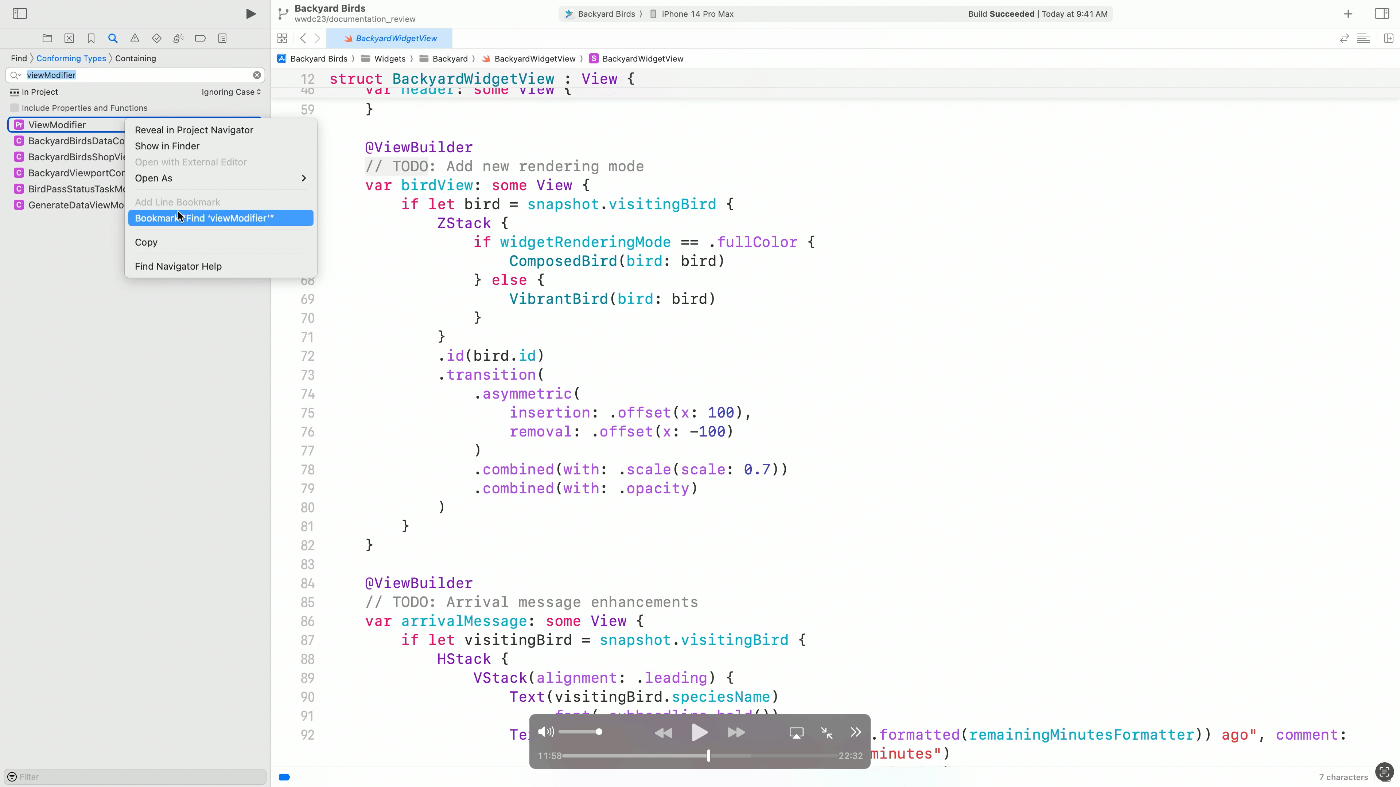Choose the iPhone 14 Pro Max destination
Viewport: 1400px width, 787px height.
coord(690,14)
